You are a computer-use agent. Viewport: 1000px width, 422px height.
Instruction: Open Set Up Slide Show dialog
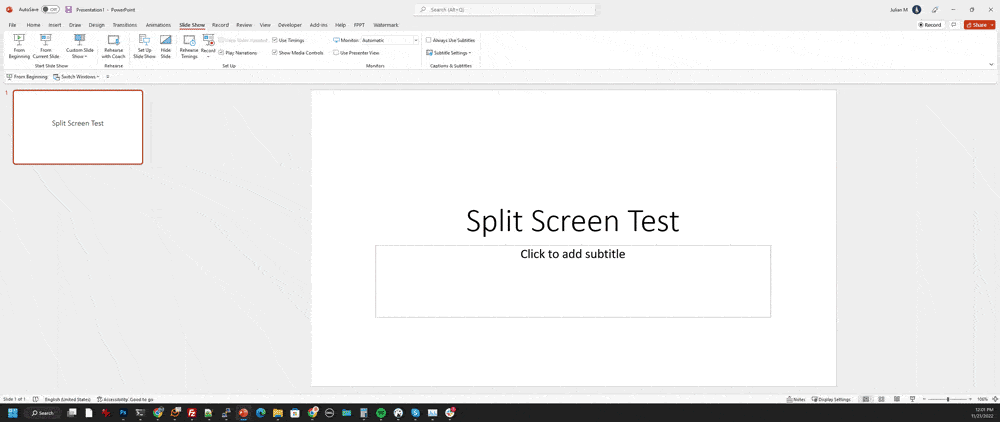[x=144, y=46]
